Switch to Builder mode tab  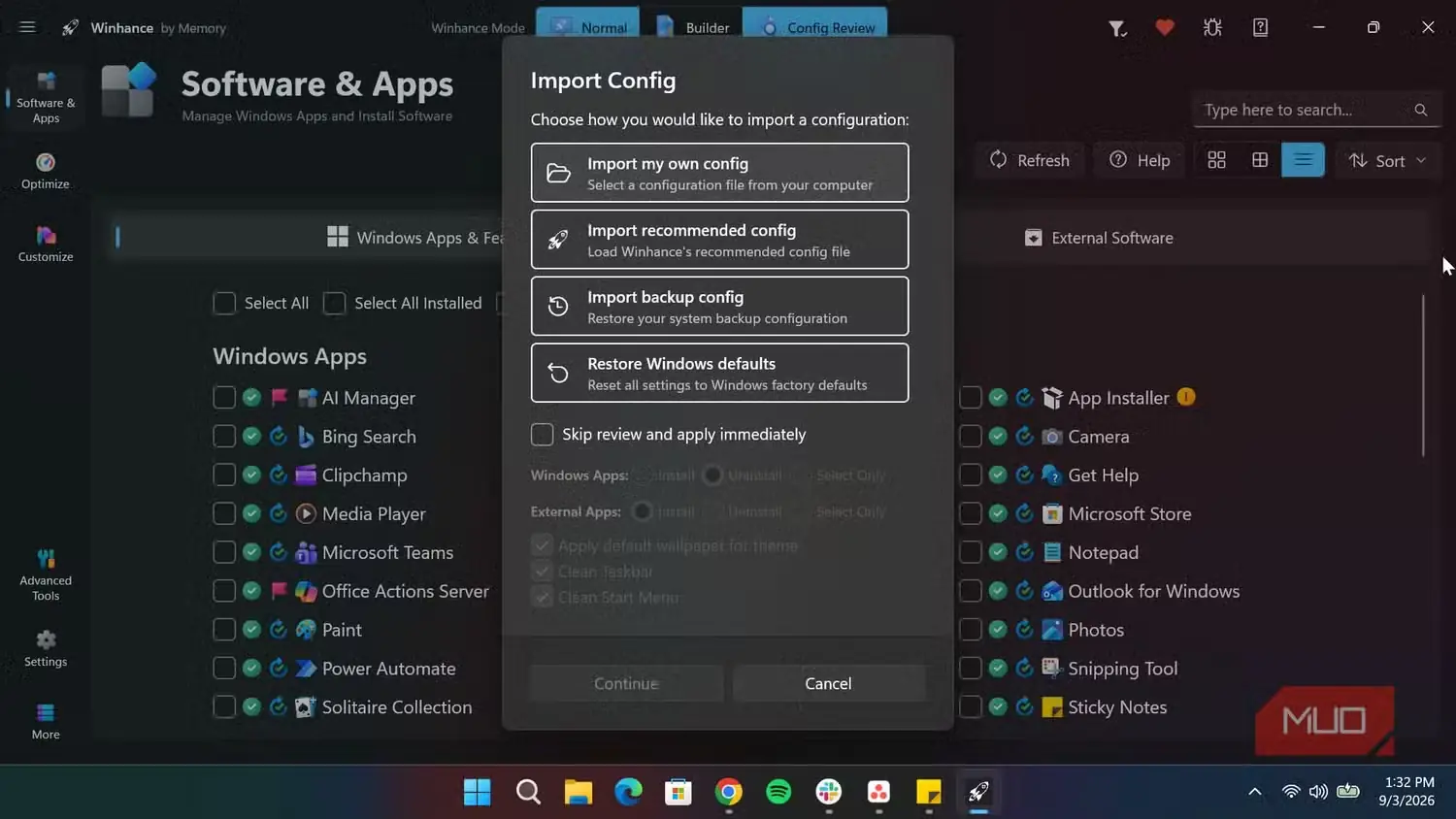(692, 26)
